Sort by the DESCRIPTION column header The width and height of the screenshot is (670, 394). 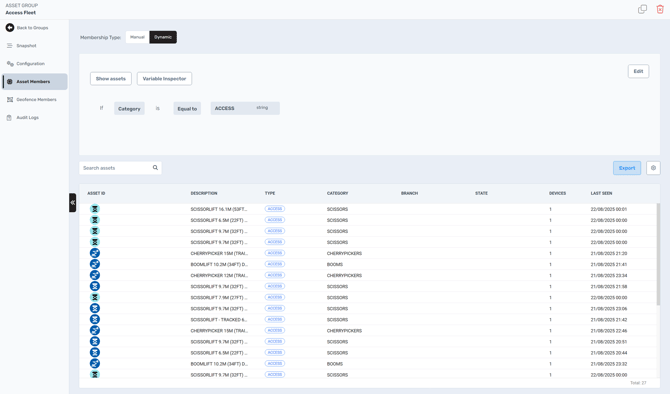coord(204,194)
